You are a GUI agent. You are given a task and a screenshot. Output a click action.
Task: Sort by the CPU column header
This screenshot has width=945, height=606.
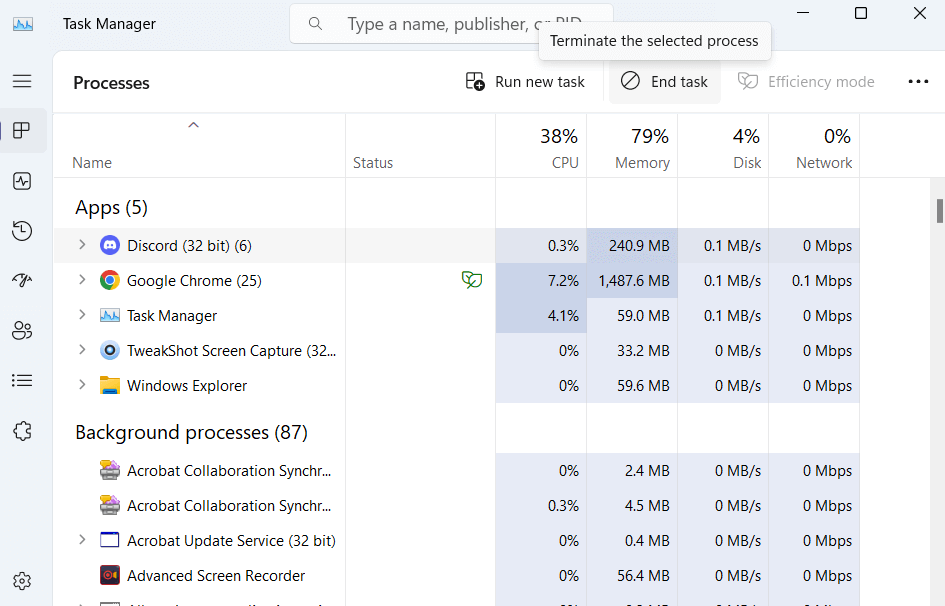pos(541,146)
